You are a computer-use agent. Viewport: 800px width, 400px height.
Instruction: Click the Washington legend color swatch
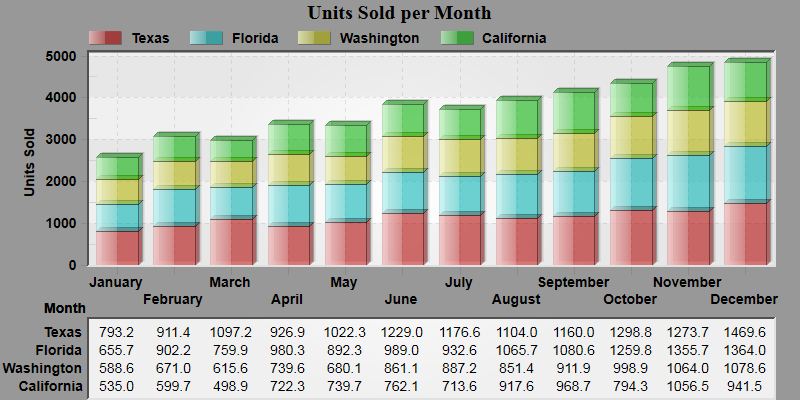tap(314, 38)
